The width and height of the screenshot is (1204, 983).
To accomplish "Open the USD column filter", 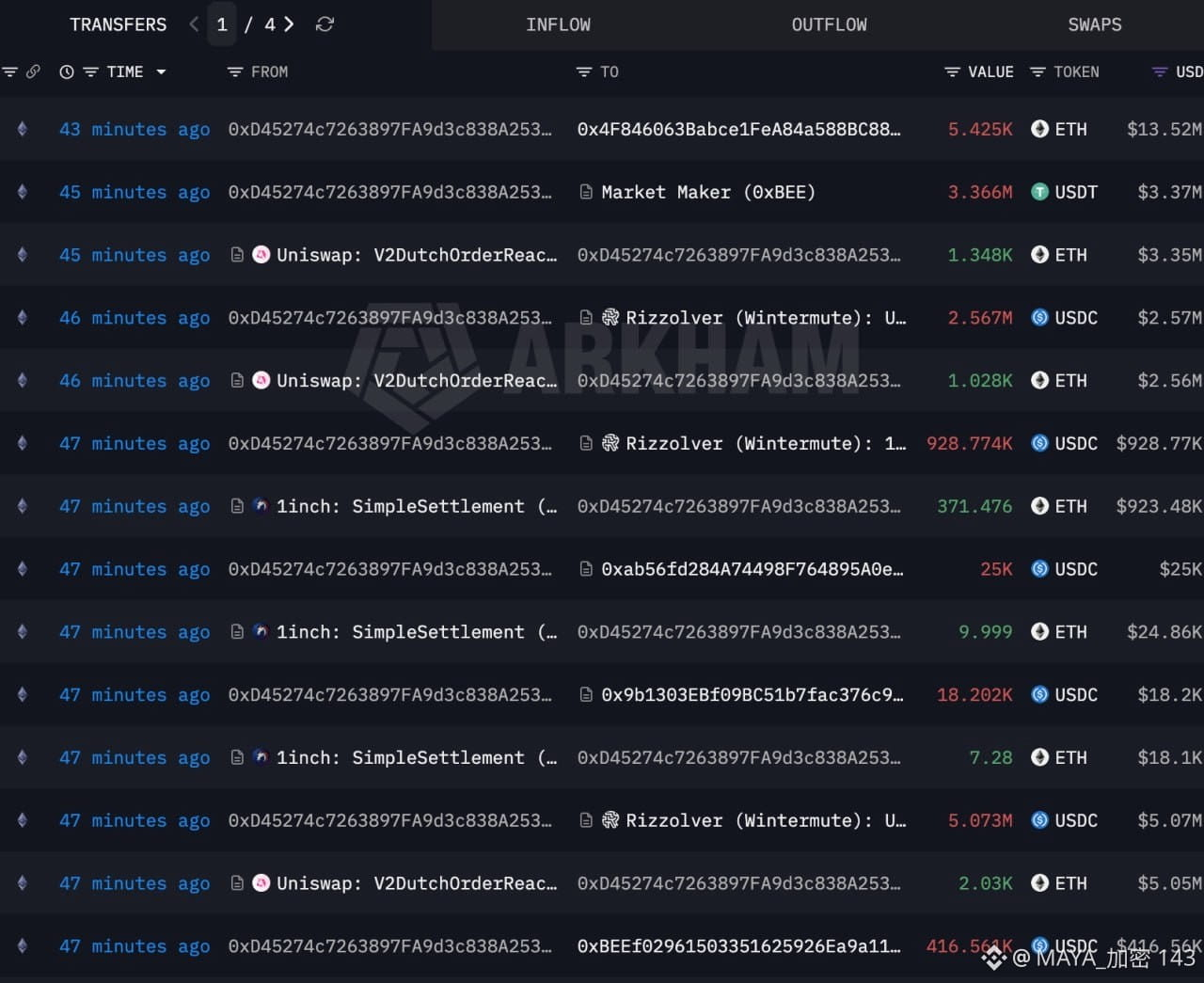I will (1160, 72).
